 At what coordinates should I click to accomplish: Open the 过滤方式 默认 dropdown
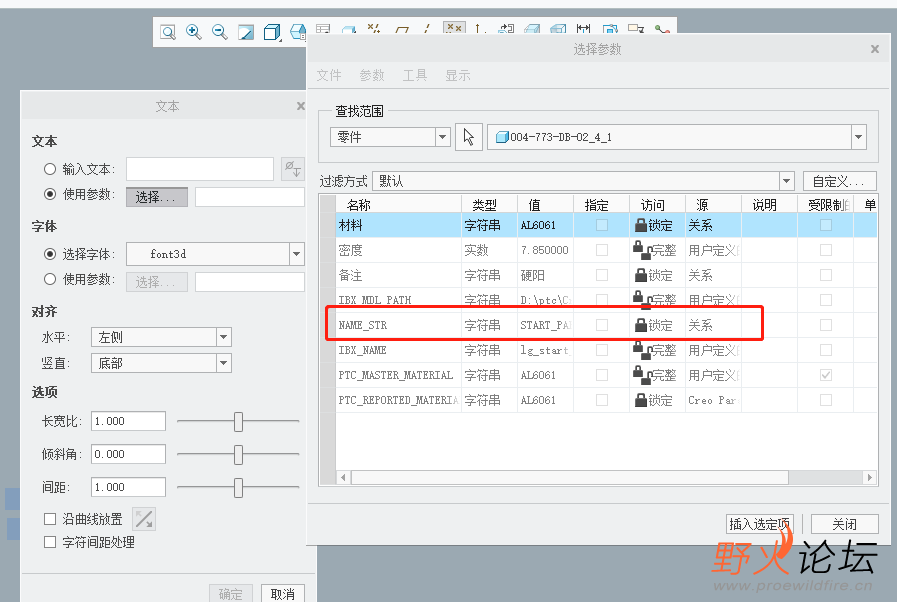click(787, 181)
